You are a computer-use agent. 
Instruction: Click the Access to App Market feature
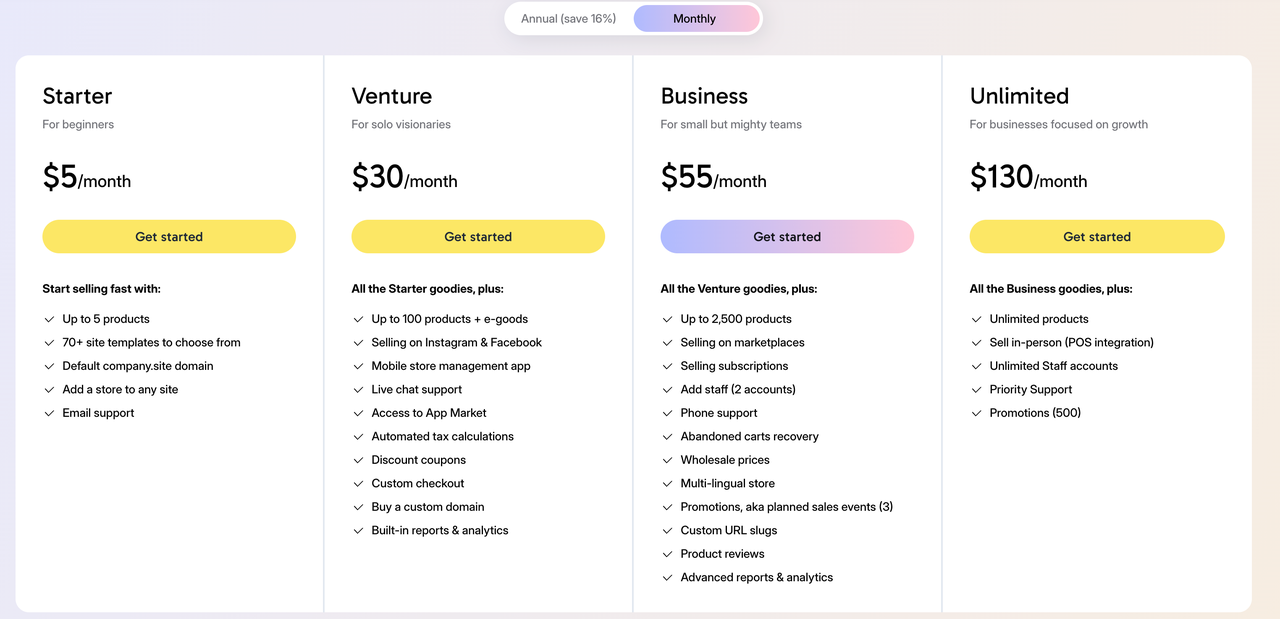click(x=429, y=413)
